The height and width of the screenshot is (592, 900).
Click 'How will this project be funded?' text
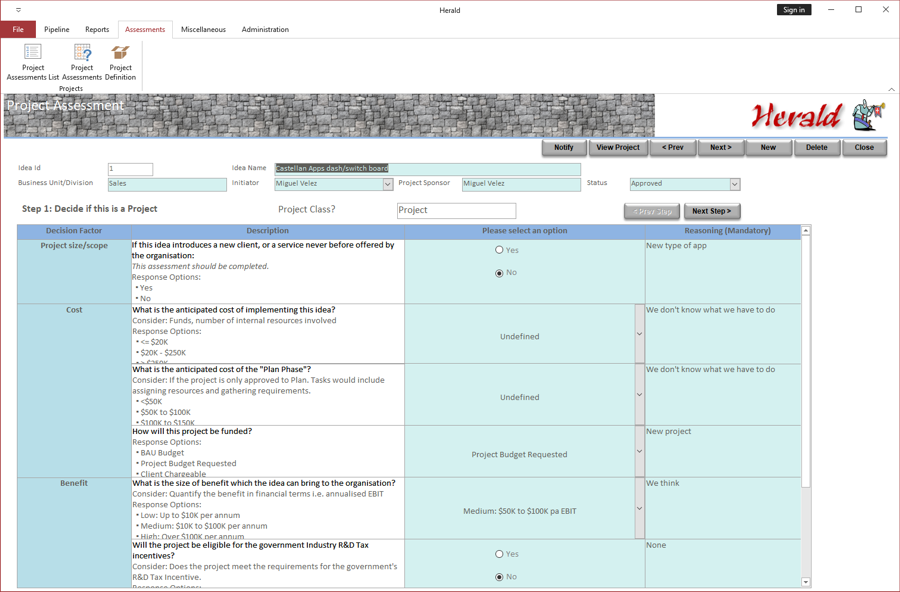click(x=192, y=431)
